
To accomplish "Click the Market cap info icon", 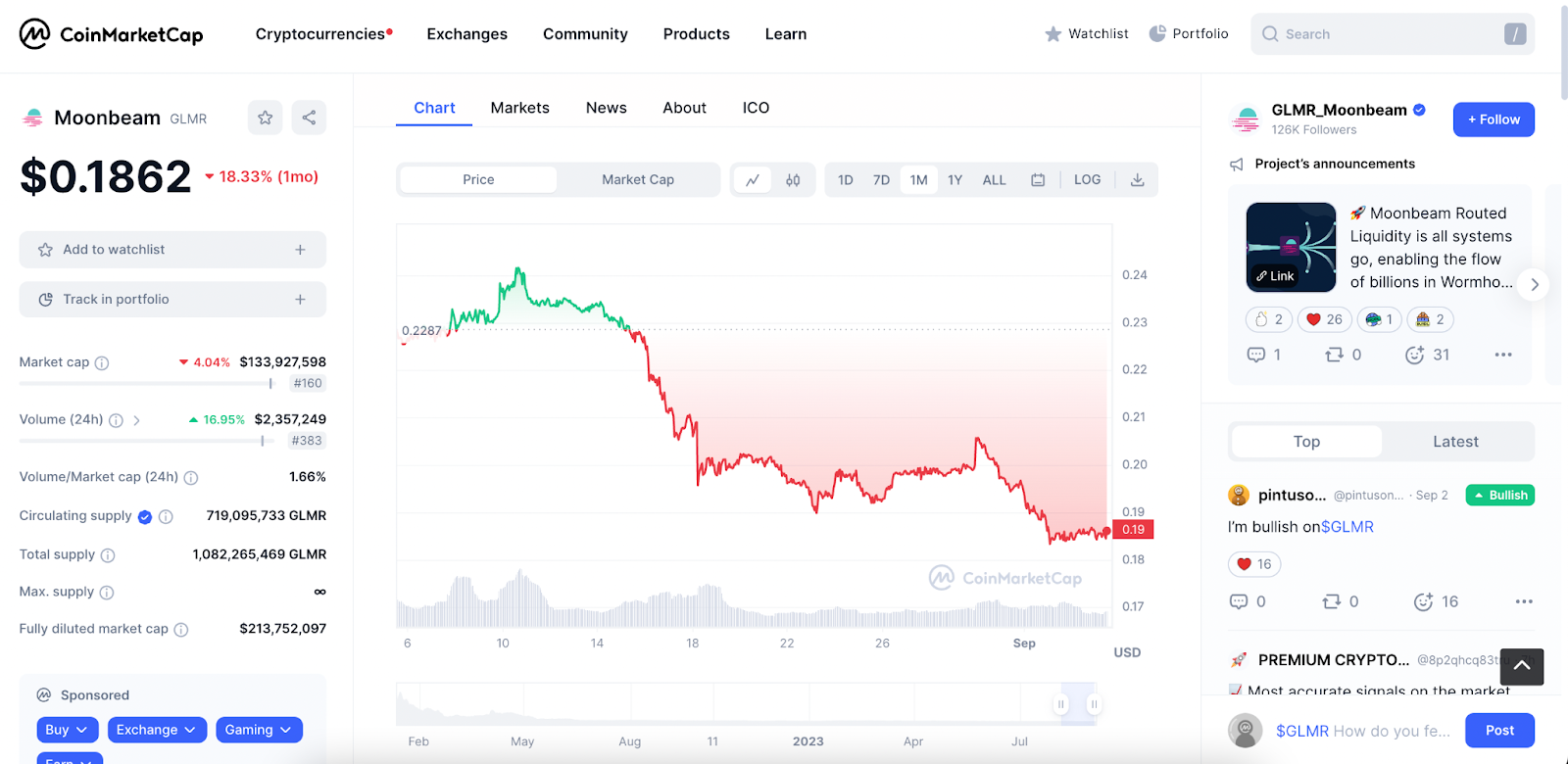I will (102, 363).
